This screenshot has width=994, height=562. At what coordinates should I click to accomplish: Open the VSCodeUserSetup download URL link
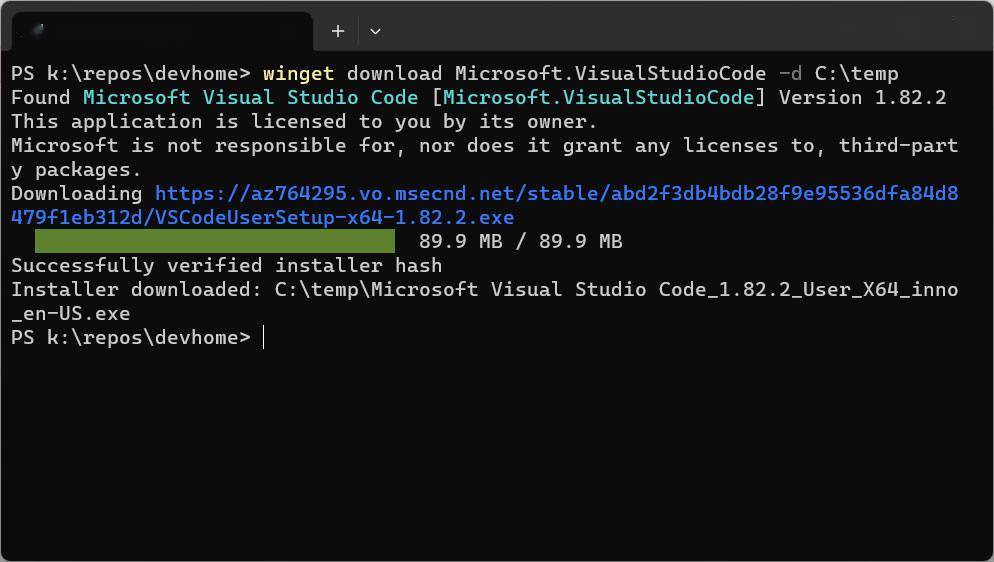pyautogui.click(x=485, y=205)
